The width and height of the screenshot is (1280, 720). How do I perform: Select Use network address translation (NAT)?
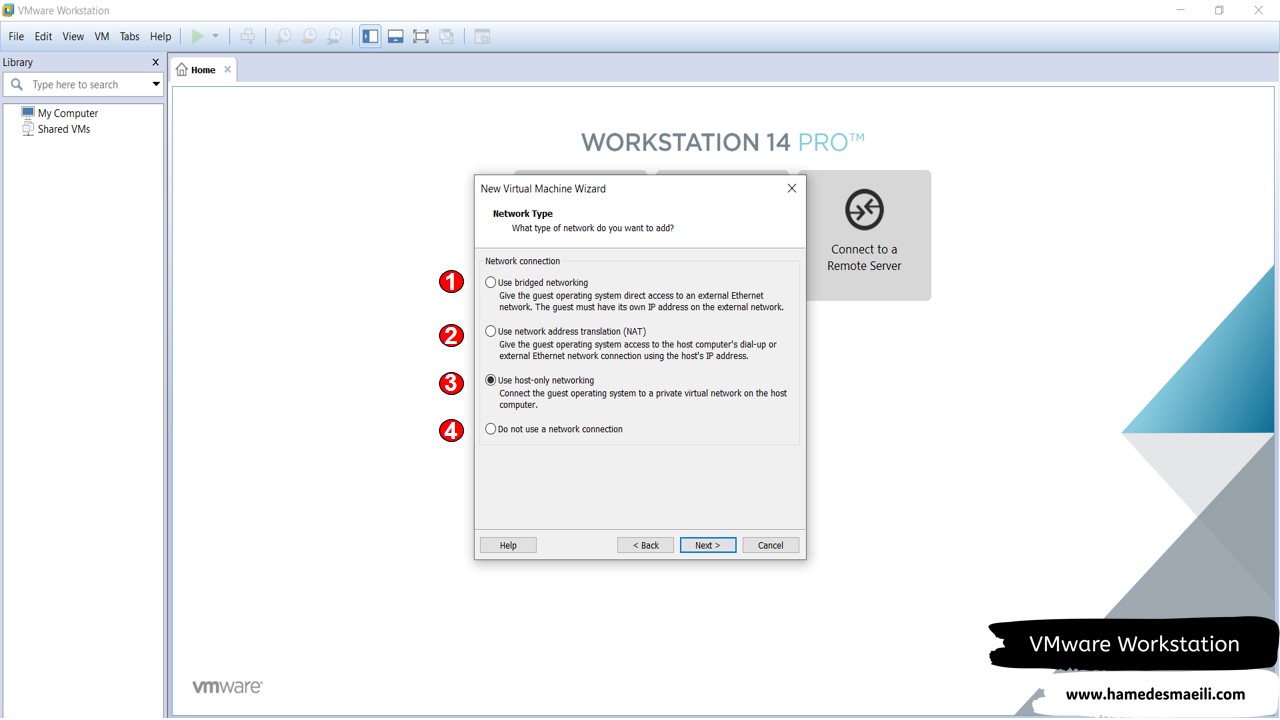(x=490, y=331)
